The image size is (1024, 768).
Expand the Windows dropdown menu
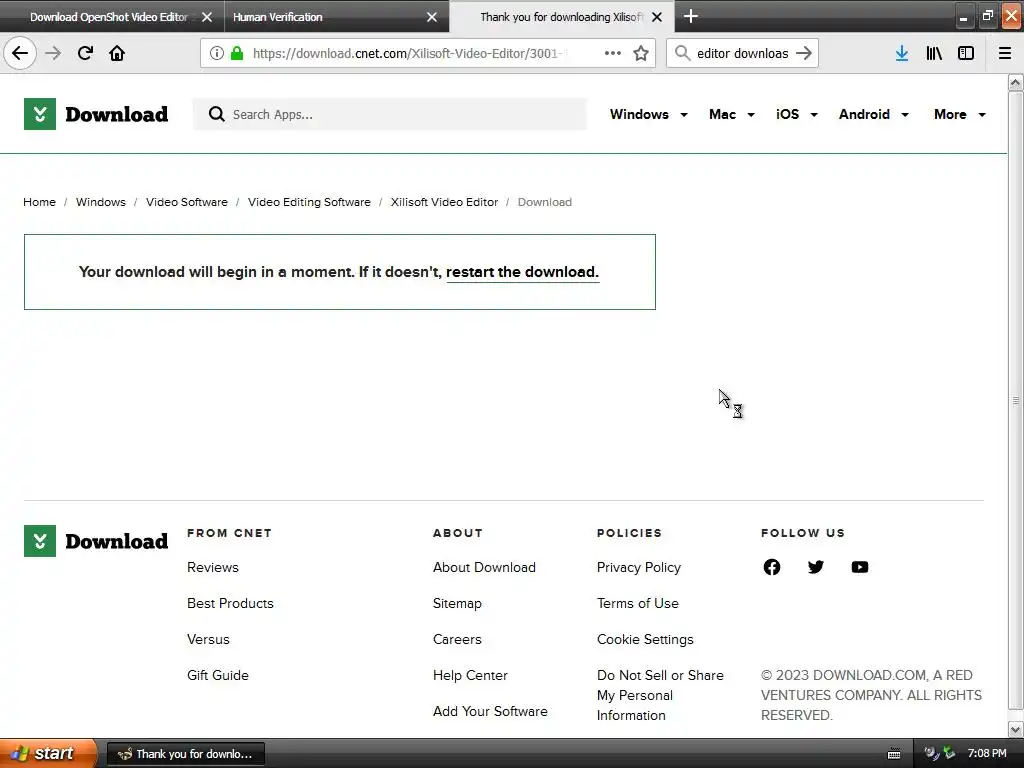point(648,114)
